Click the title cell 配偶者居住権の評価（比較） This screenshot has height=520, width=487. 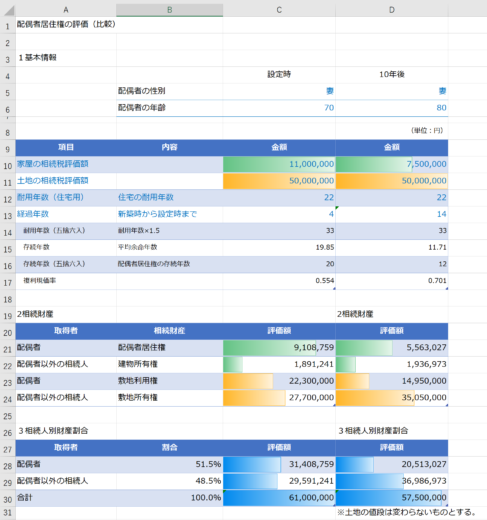pos(66,25)
